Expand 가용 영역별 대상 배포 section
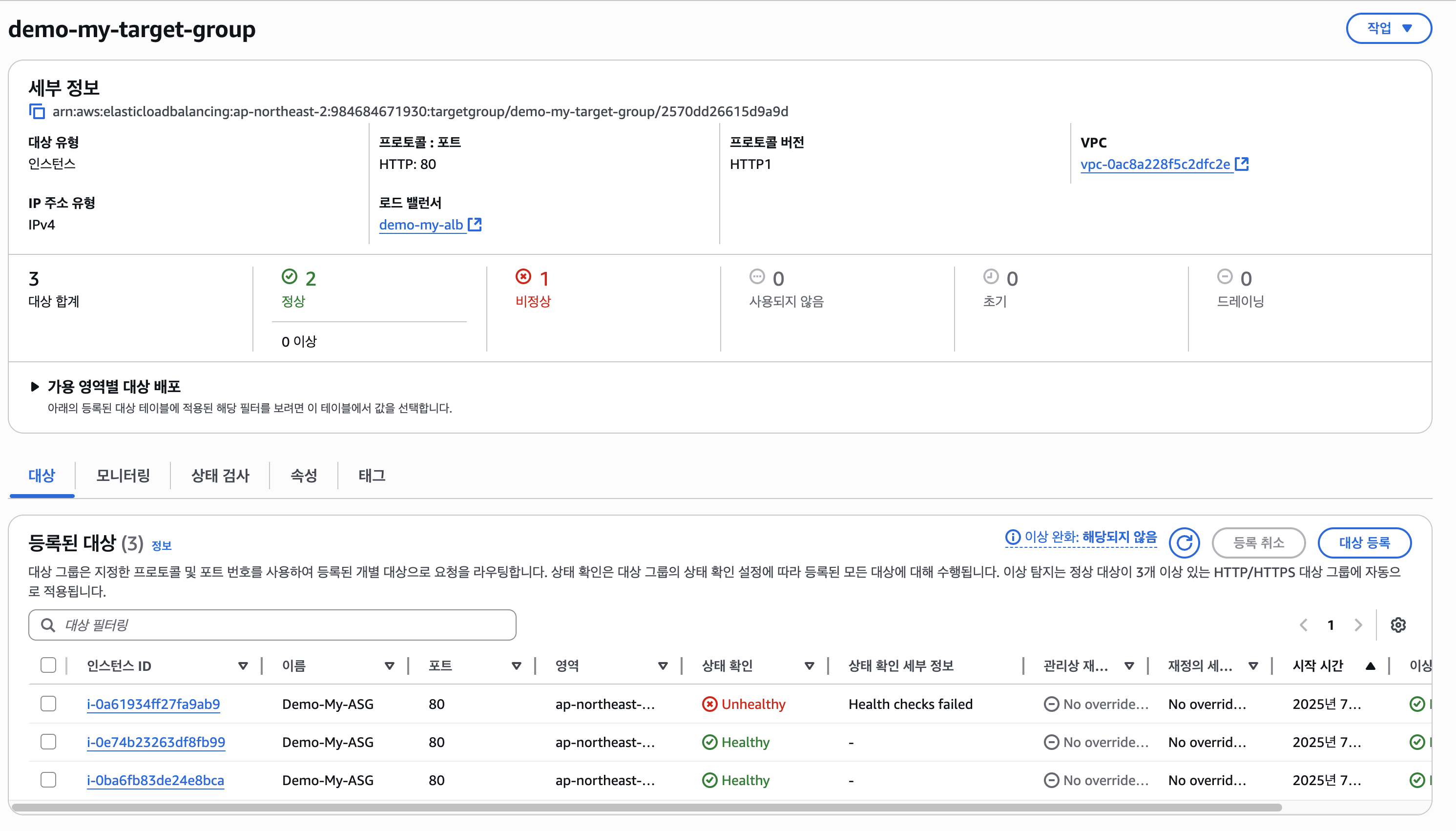The image size is (1456, 831). click(x=35, y=387)
